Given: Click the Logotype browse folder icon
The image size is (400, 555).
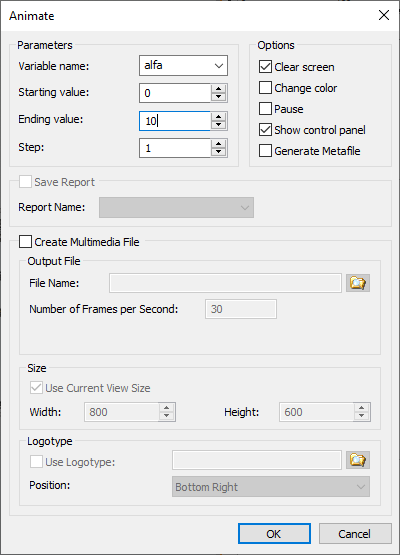Looking at the screenshot, I should tap(358, 460).
